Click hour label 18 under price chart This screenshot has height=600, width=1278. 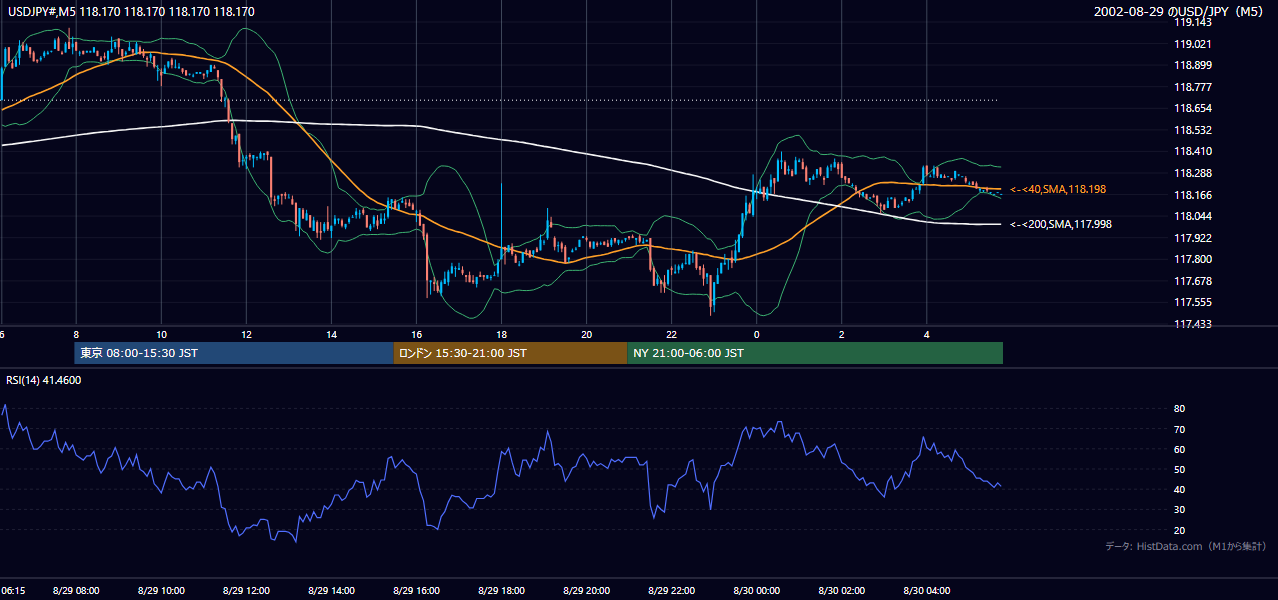(501, 334)
